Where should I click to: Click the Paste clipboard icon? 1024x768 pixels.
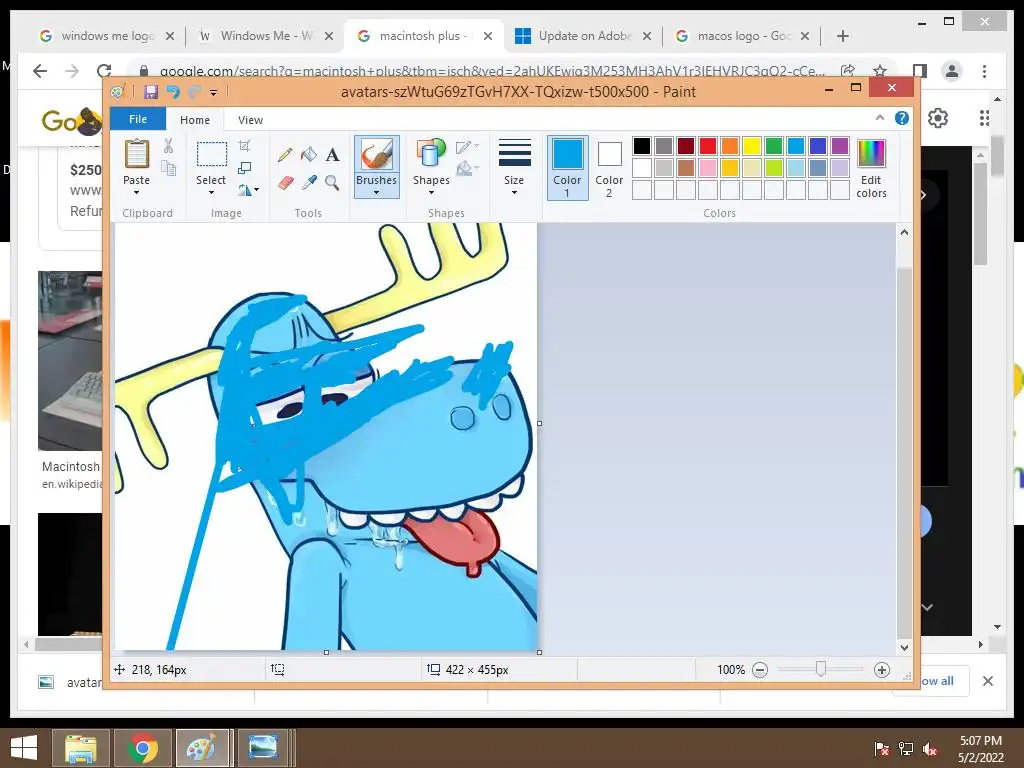[x=136, y=155]
